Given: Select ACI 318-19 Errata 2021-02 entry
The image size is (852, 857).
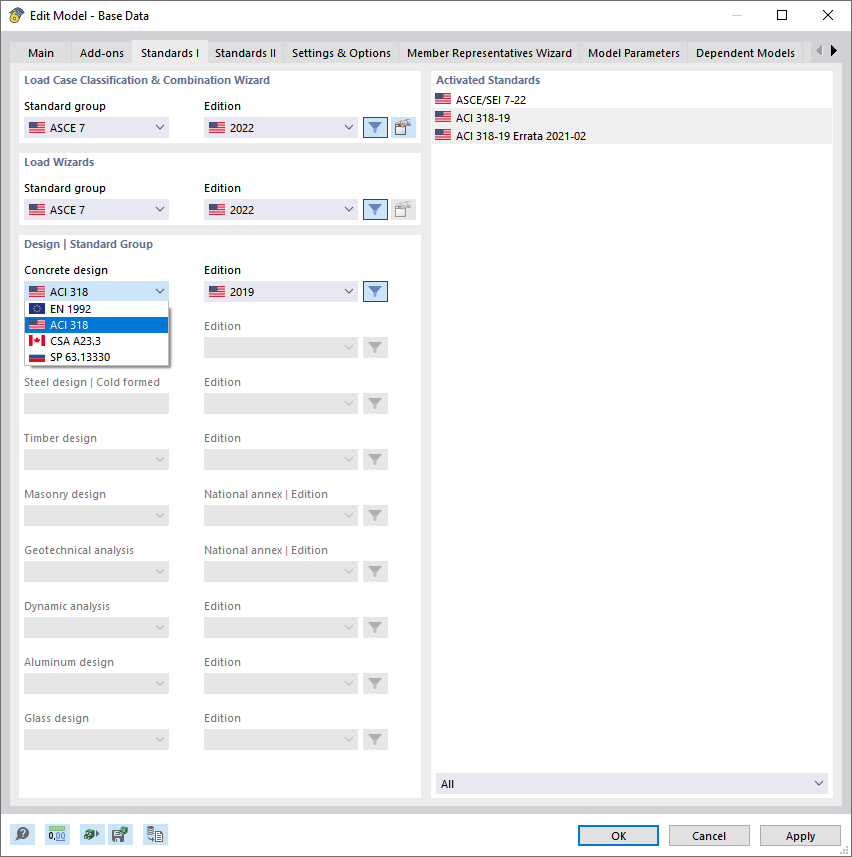Looking at the screenshot, I should tap(632, 136).
